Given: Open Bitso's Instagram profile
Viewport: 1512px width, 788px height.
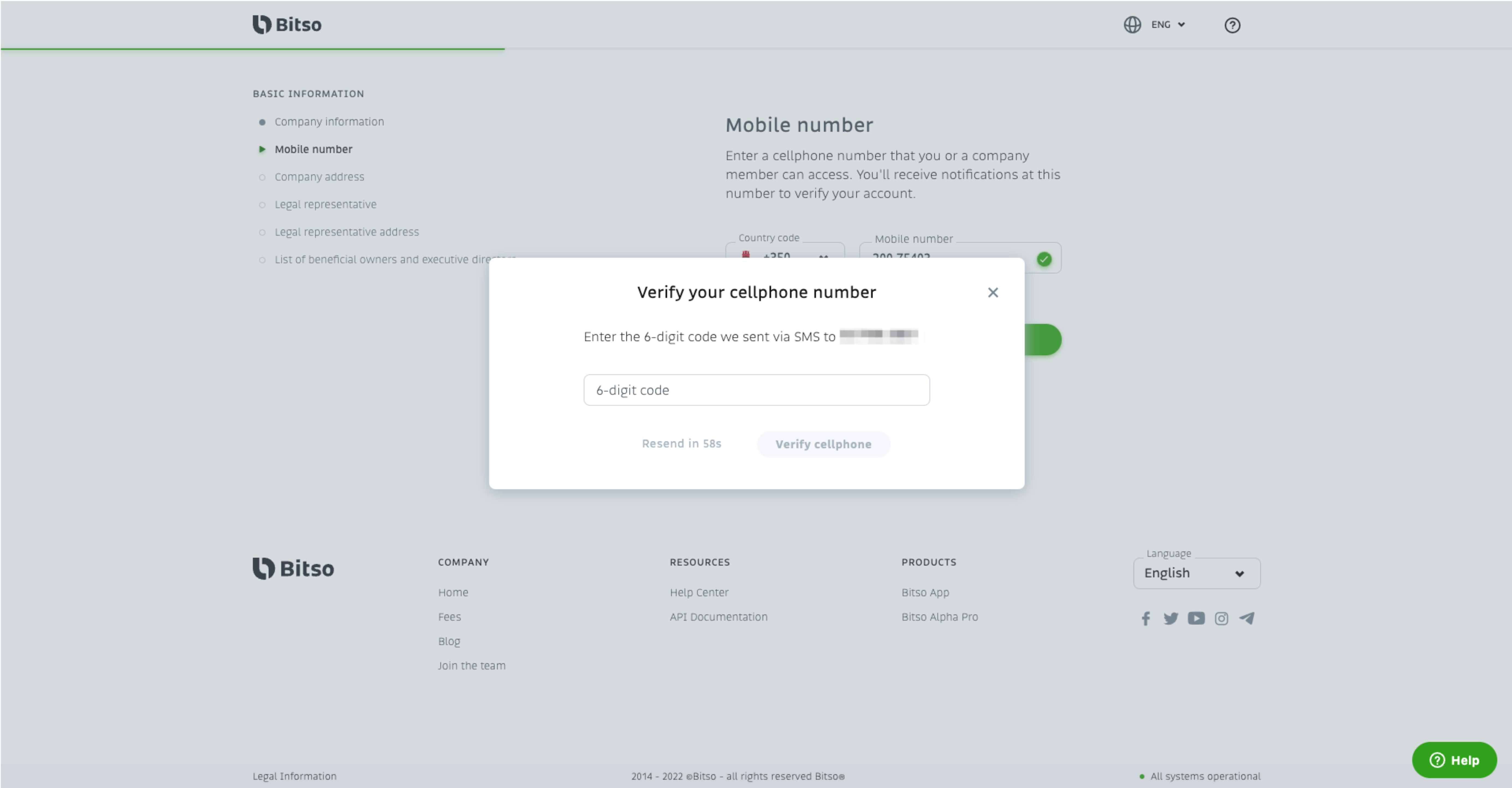Looking at the screenshot, I should [1222, 619].
